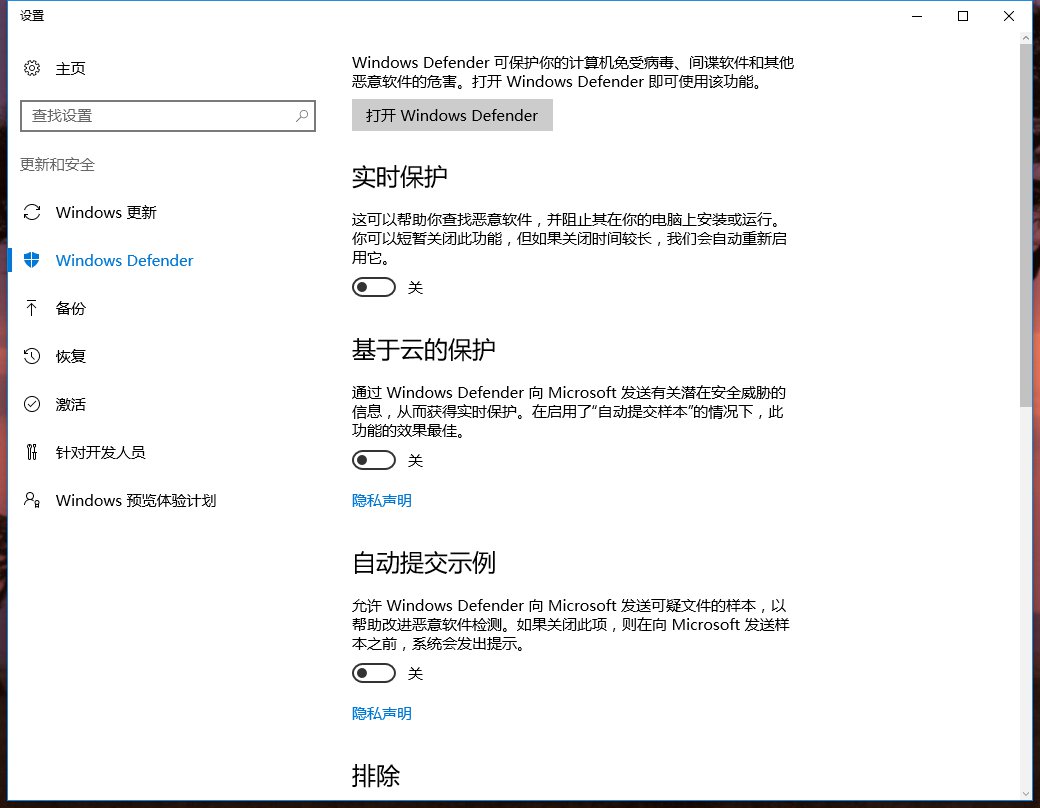Go to 主页 settings page
Image resolution: width=1040 pixels, height=808 pixels.
click(67, 68)
